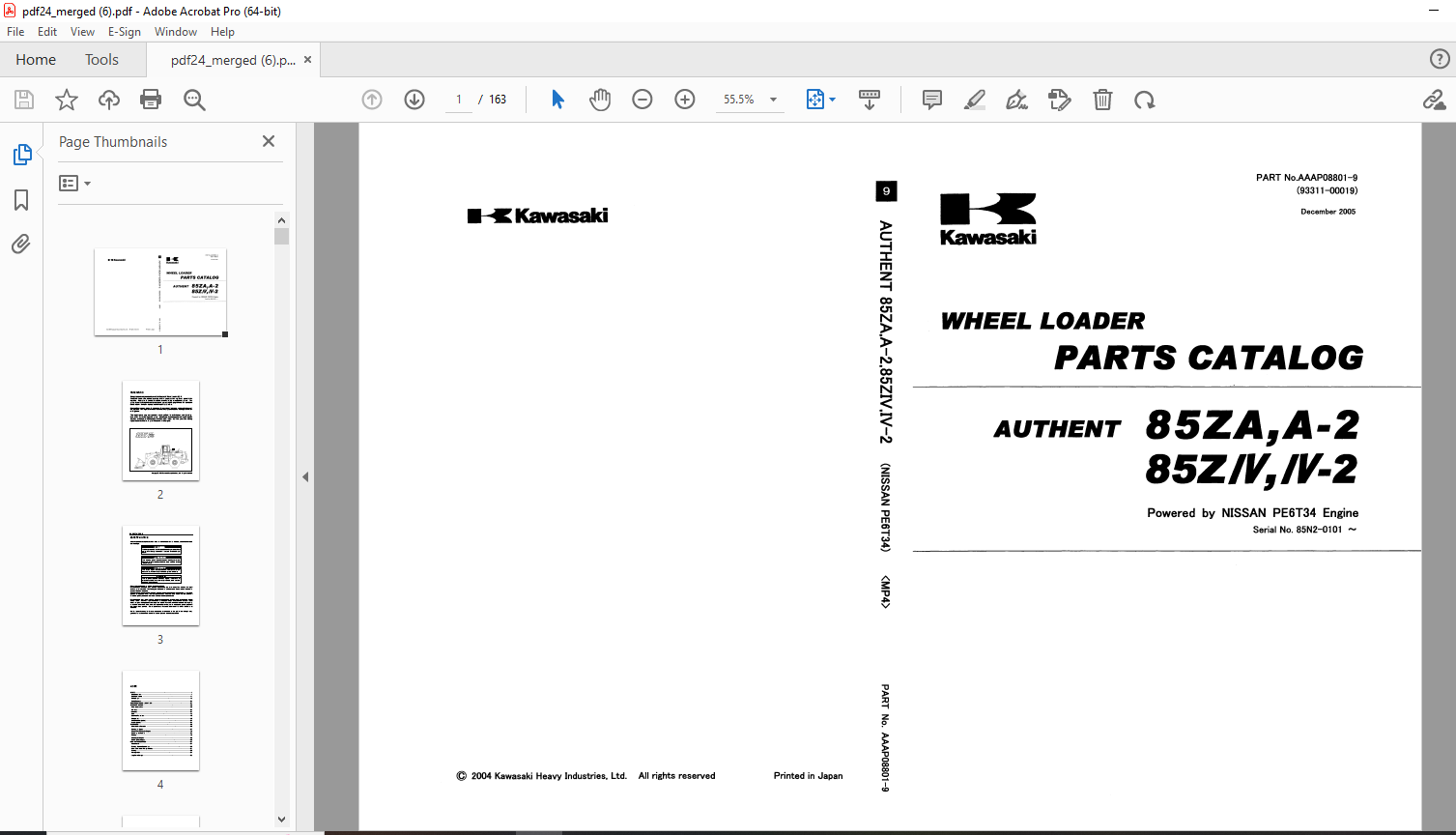The height and width of the screenshot is (835, 1456).
Task: Show Page Thumbnails panel icon in sidebar
Action: pyautogui.click(x=21, y=155)
